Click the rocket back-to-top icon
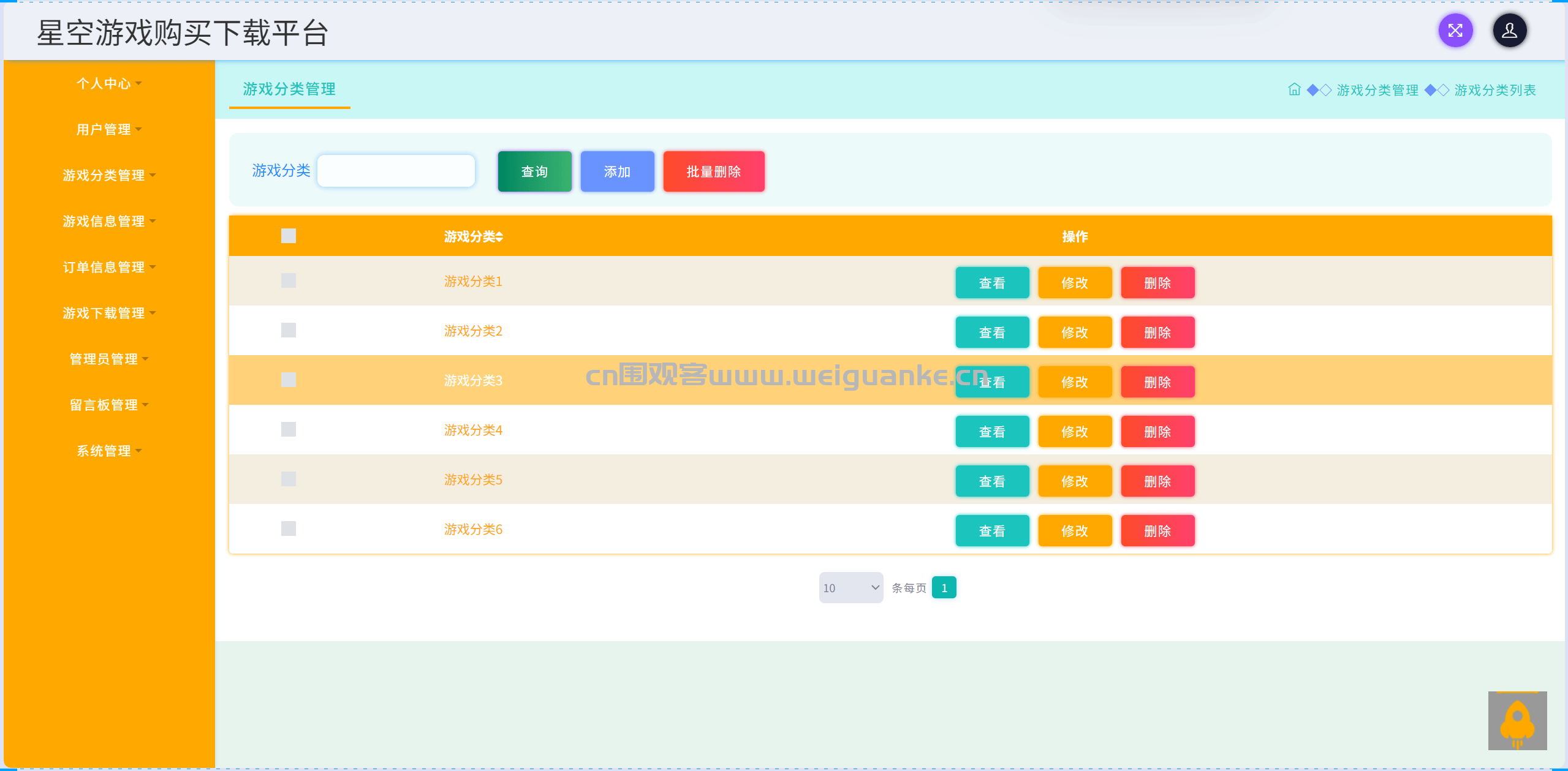This screenshot has width=1568, height=771. [x=1517, y=721]
